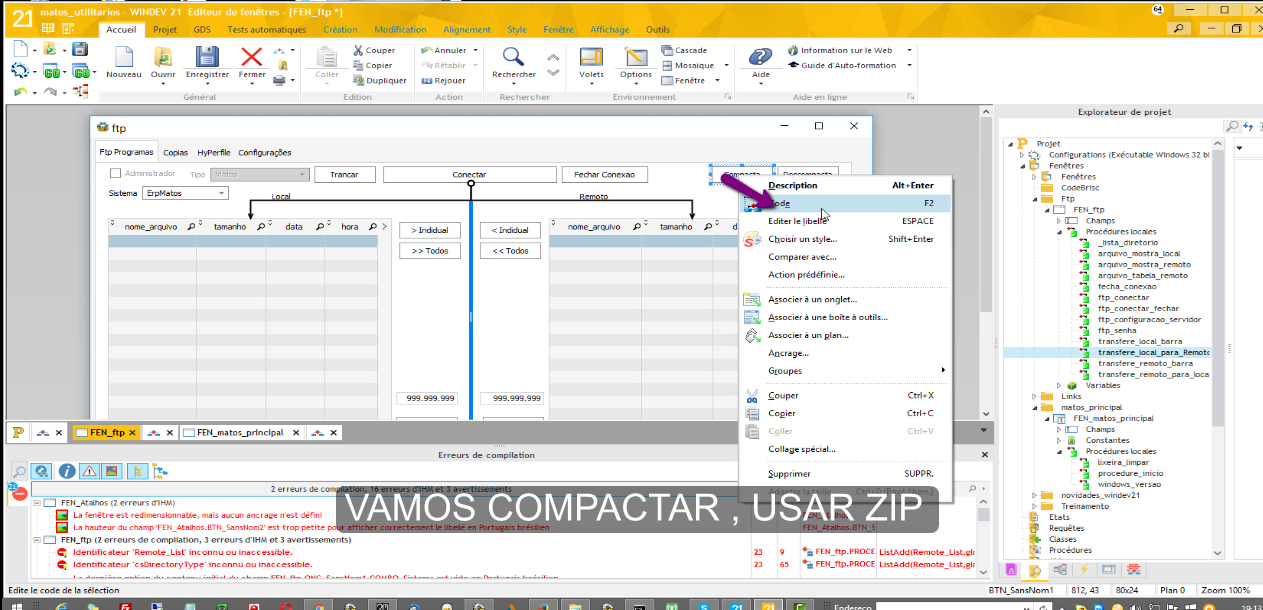Expand the Treinamento folder
This screenshot has height=610, width=1263.
(1033, 506)
